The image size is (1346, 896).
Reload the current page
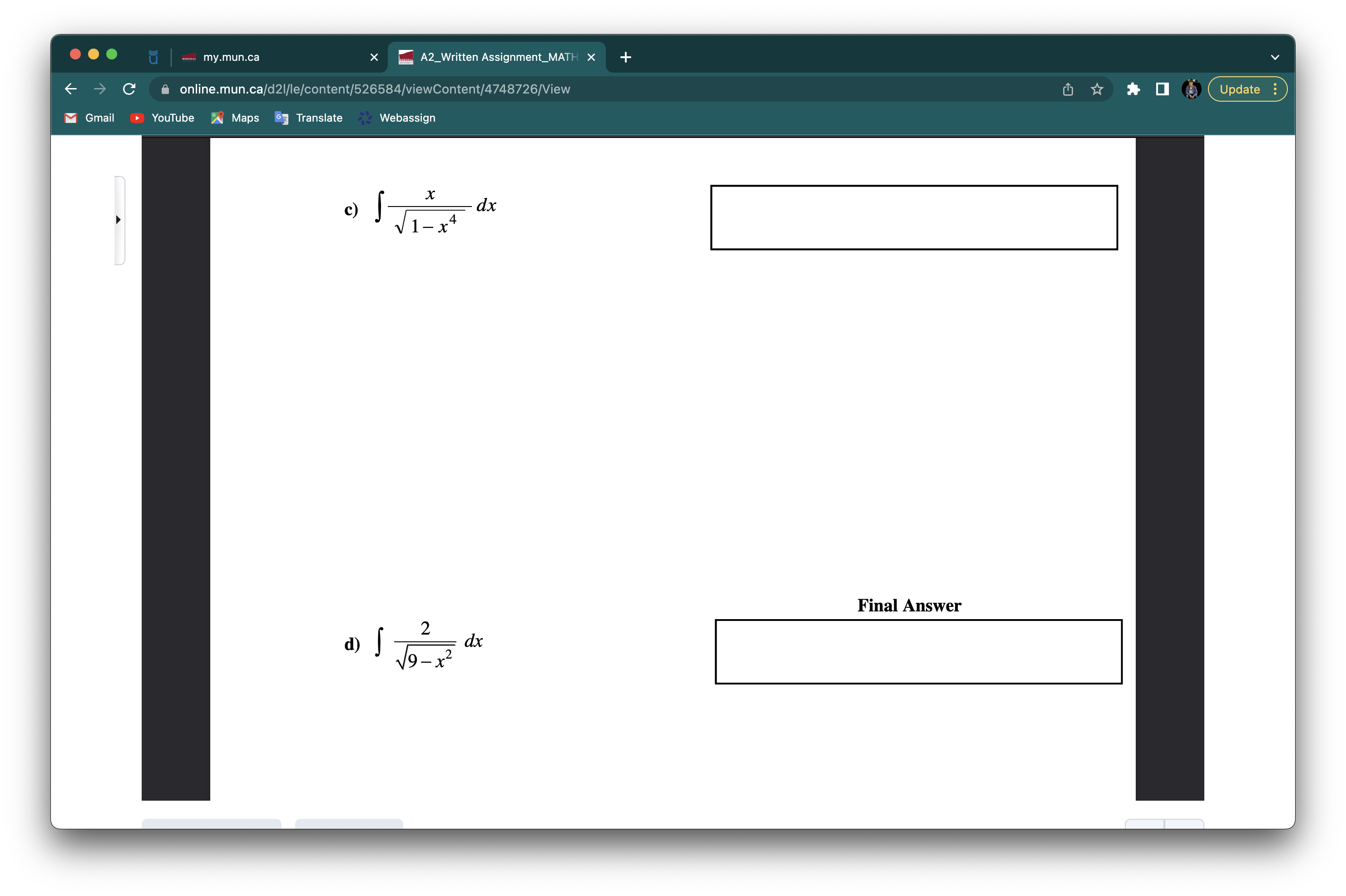[x=129, y=89]
